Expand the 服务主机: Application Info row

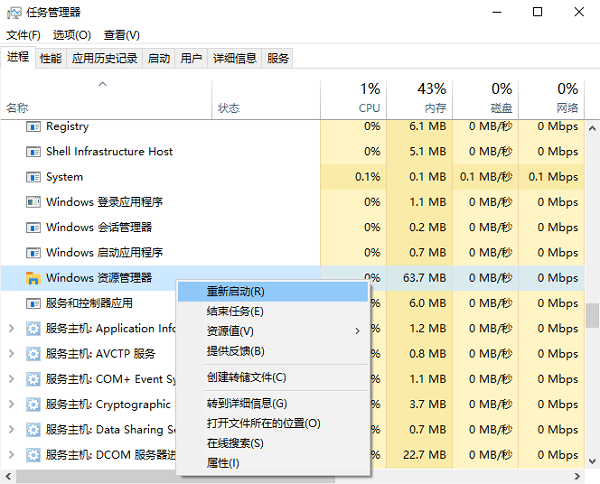tap(11, 328)
